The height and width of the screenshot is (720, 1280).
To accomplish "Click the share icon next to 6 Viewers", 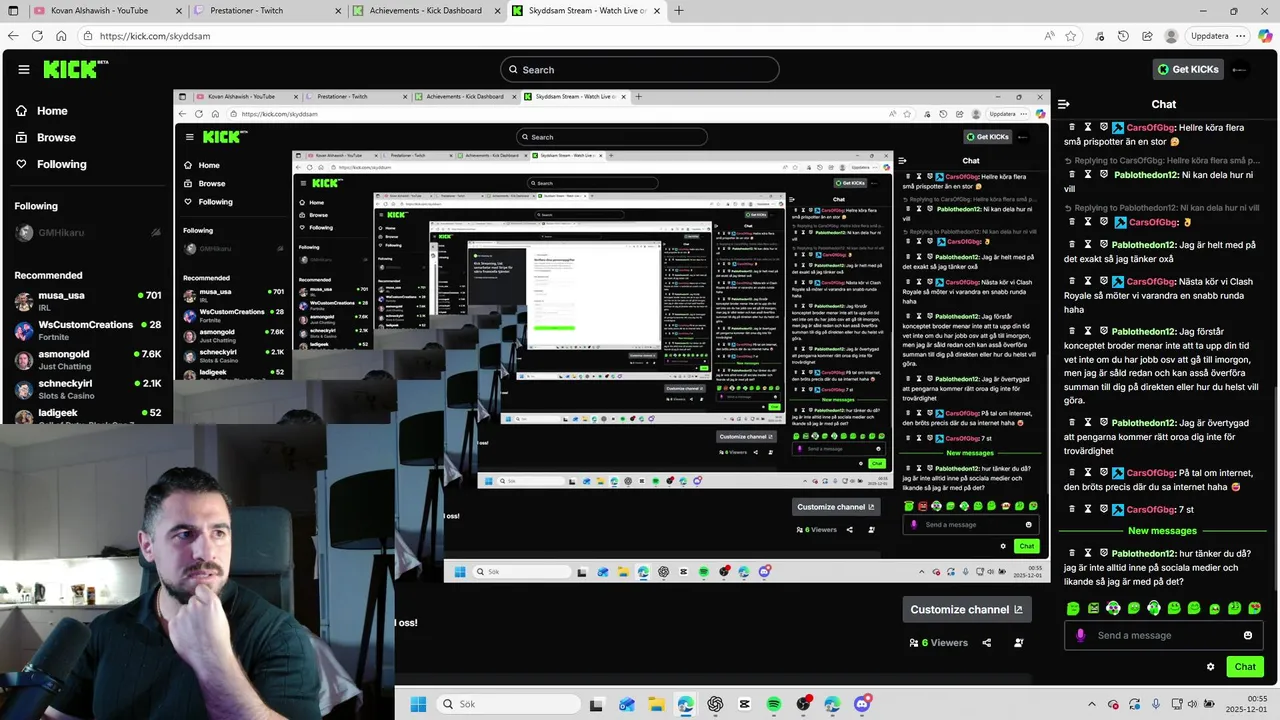I will pos(987,643).
